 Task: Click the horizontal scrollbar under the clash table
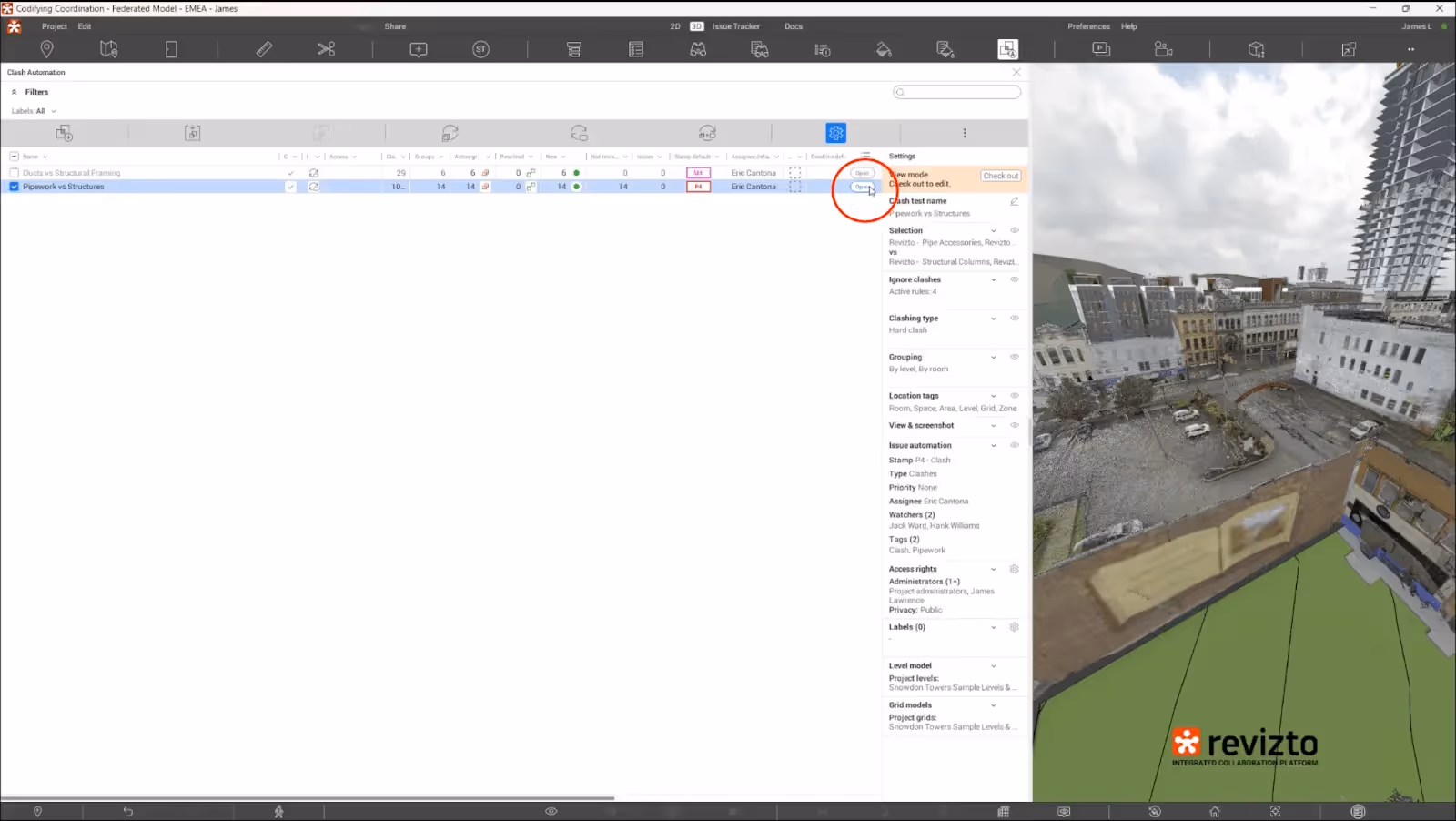coord(308,798)
